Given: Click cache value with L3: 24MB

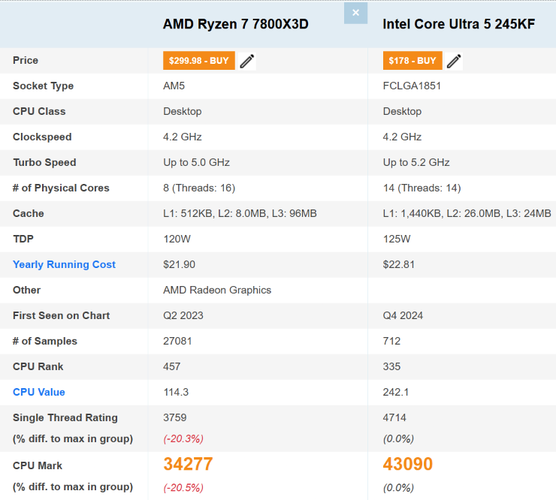Looking at the screenshot, I should pyautogui.click(x=467, y=213).
